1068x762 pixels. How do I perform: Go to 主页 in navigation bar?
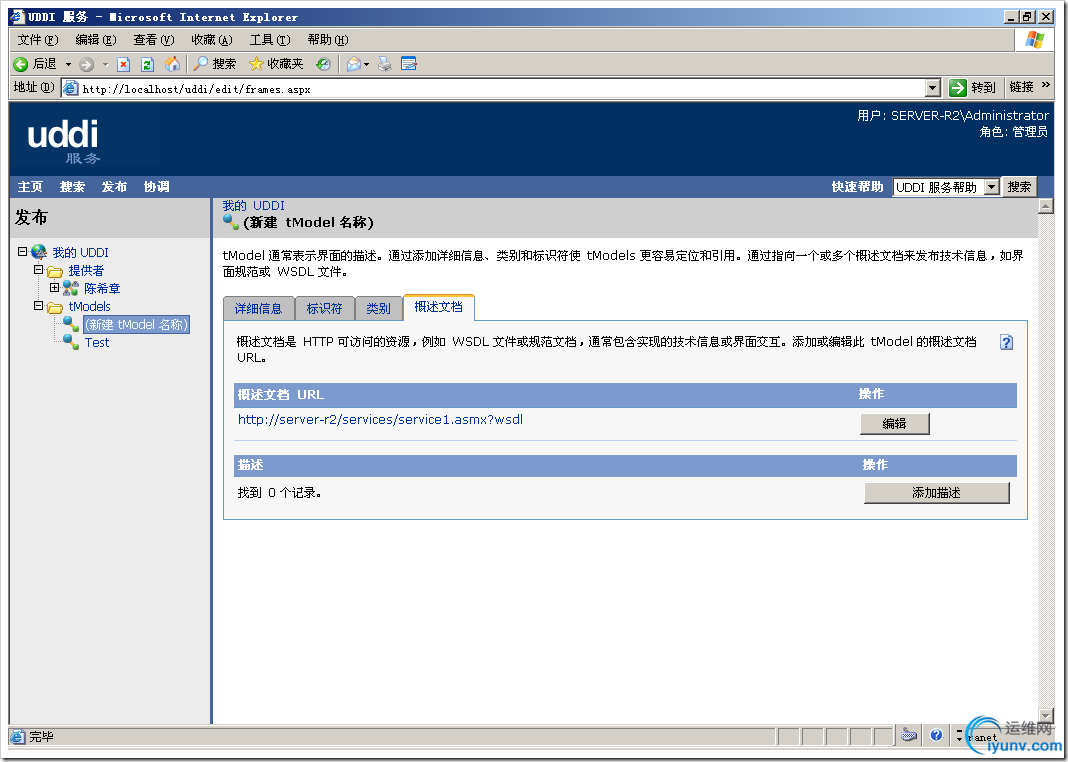point(30,187)
